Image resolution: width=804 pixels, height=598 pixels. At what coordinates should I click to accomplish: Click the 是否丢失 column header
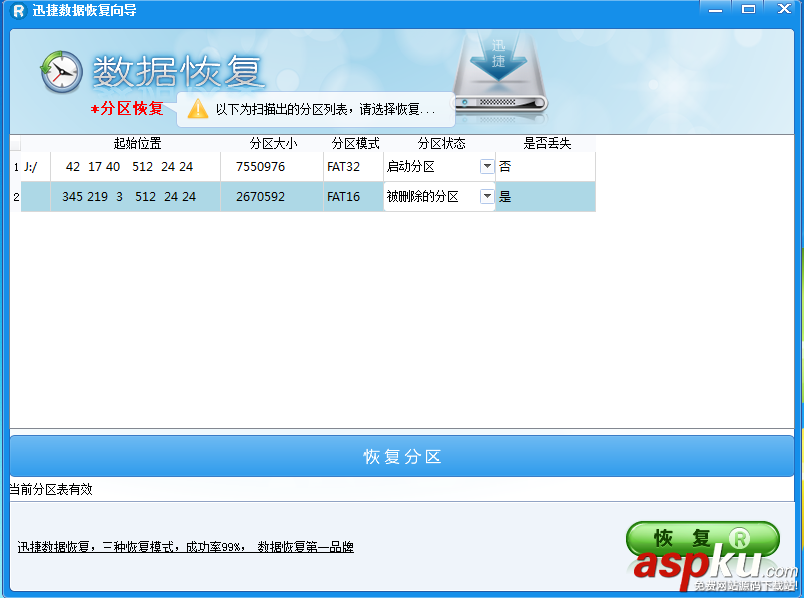point(543,143)
